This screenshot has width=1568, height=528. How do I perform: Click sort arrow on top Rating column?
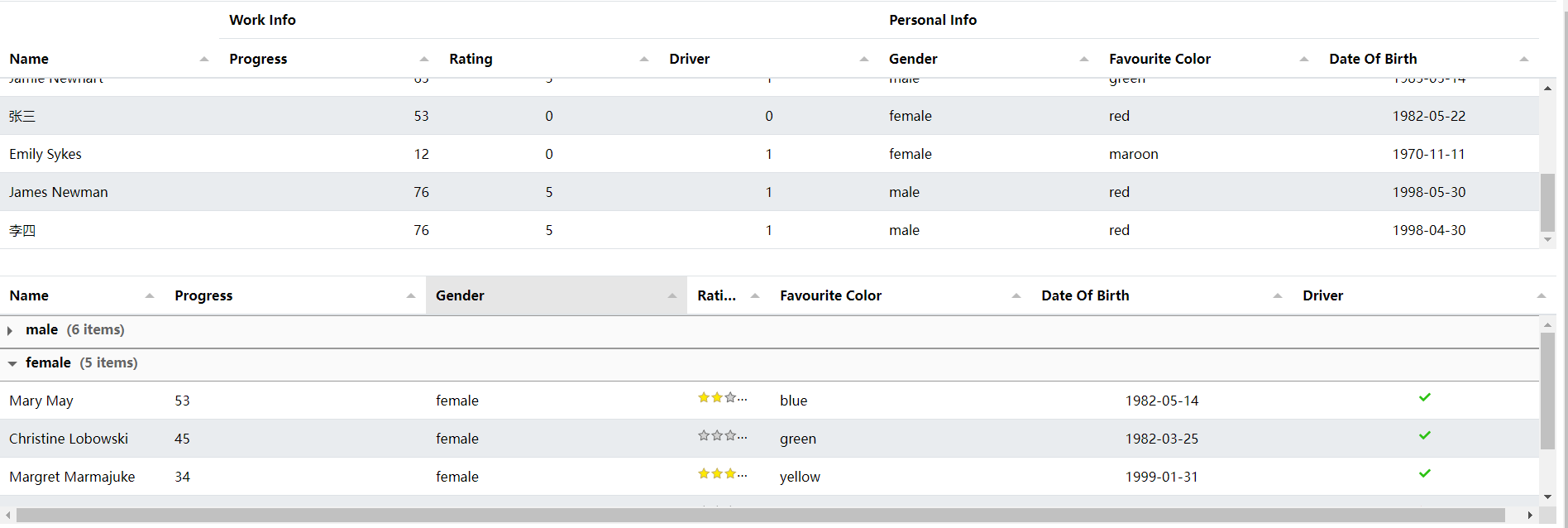point(644,60)
